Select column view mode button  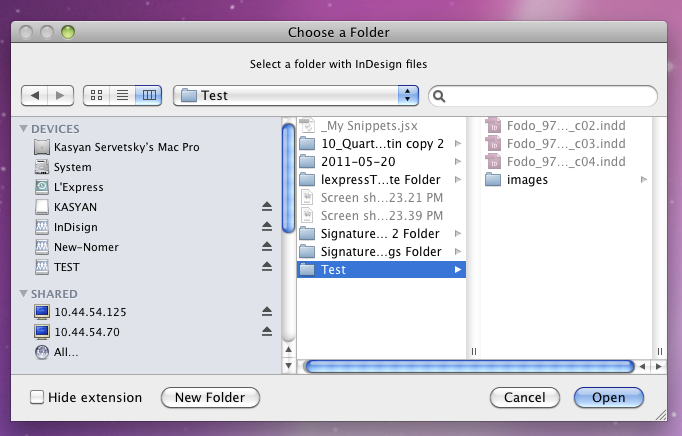point(149,95)
